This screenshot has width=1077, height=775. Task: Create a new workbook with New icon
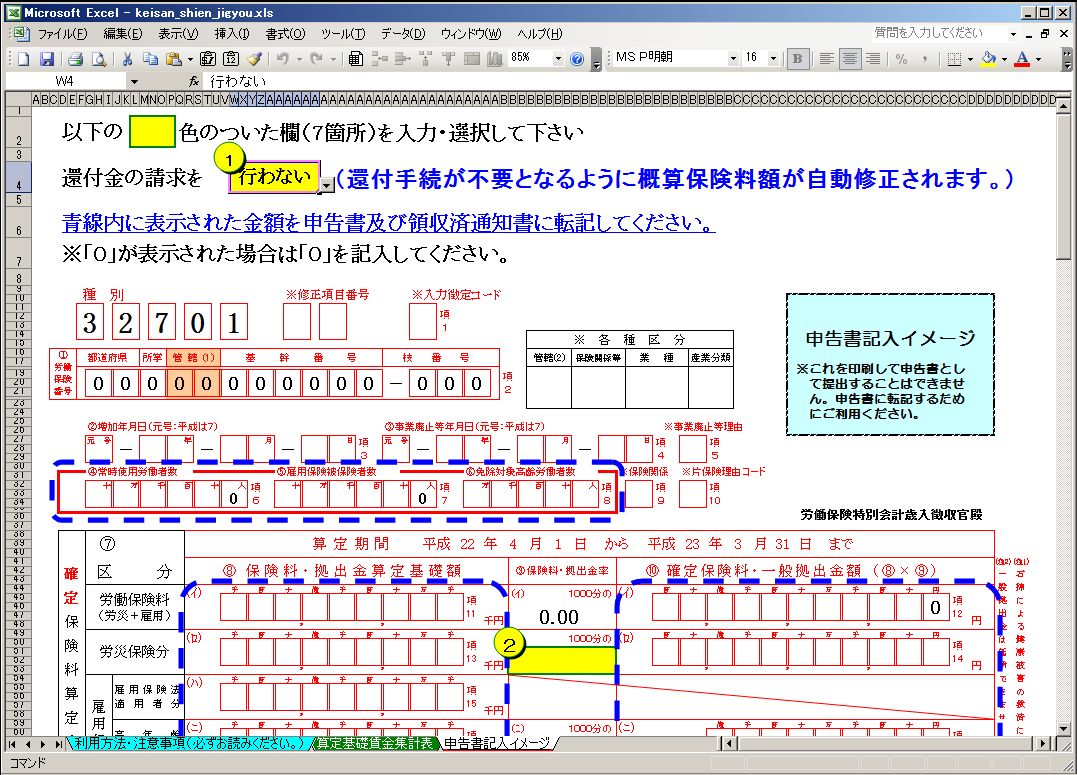pyautogui.click(x=23, y=58)
